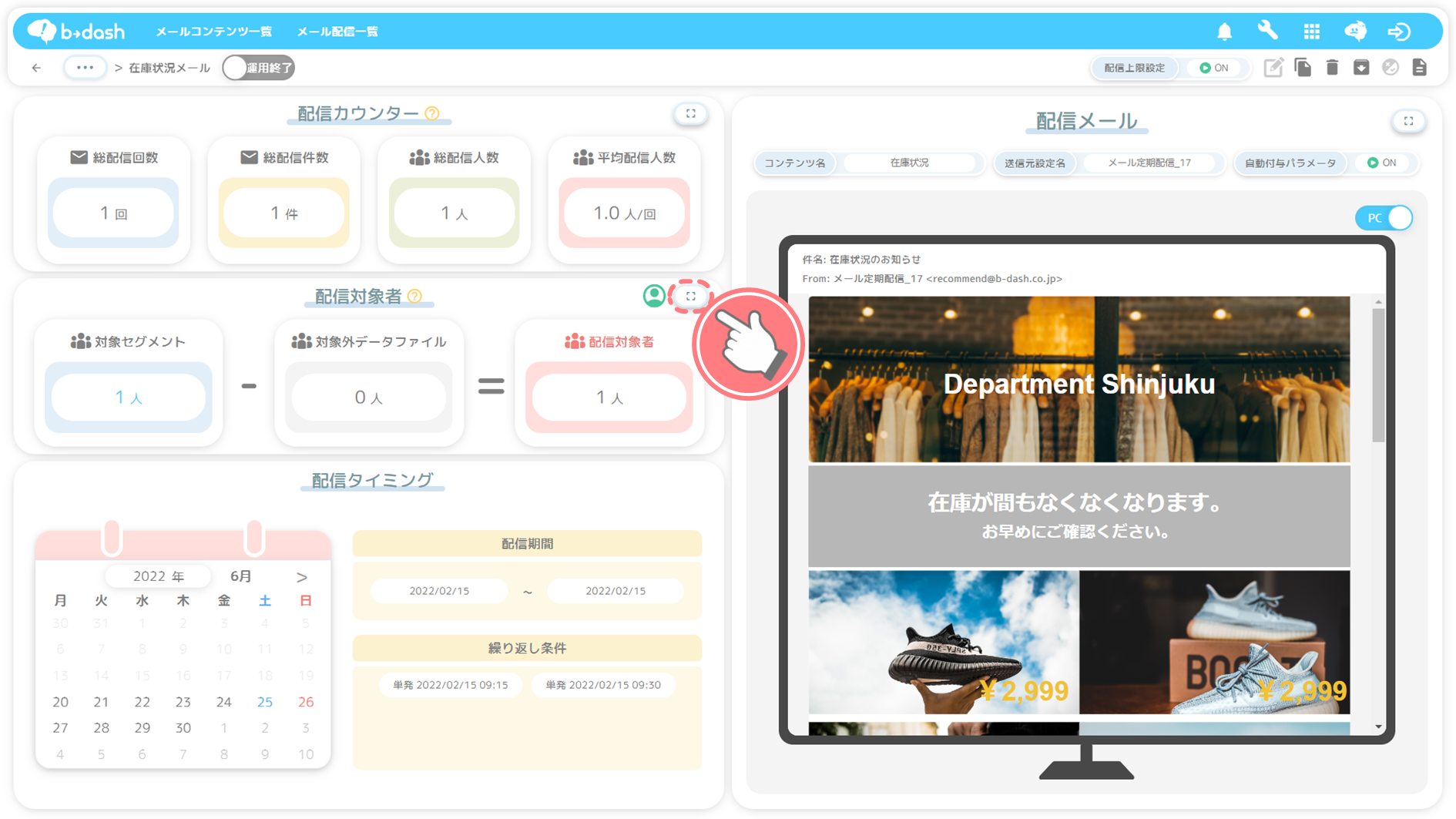Open the wrench settings menu
The width and height of the screenshot is (1456, 819).
click(1267, 31)
